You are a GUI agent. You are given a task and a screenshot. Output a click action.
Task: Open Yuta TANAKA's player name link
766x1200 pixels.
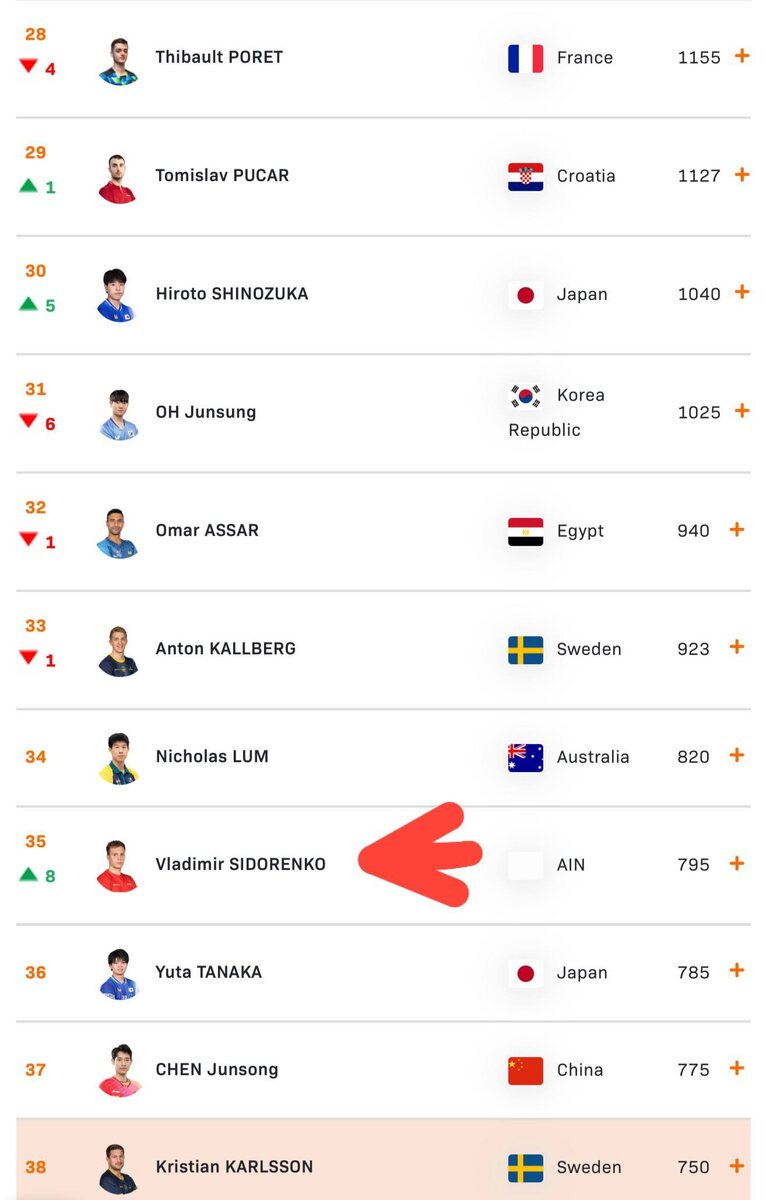[x=209, y=972]
